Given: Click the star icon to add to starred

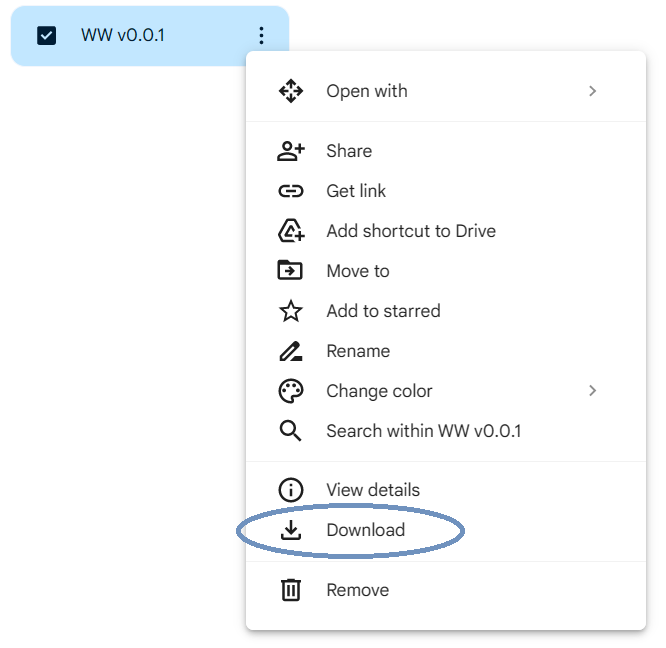Looking at the screenshot, I should pos(290,311).
